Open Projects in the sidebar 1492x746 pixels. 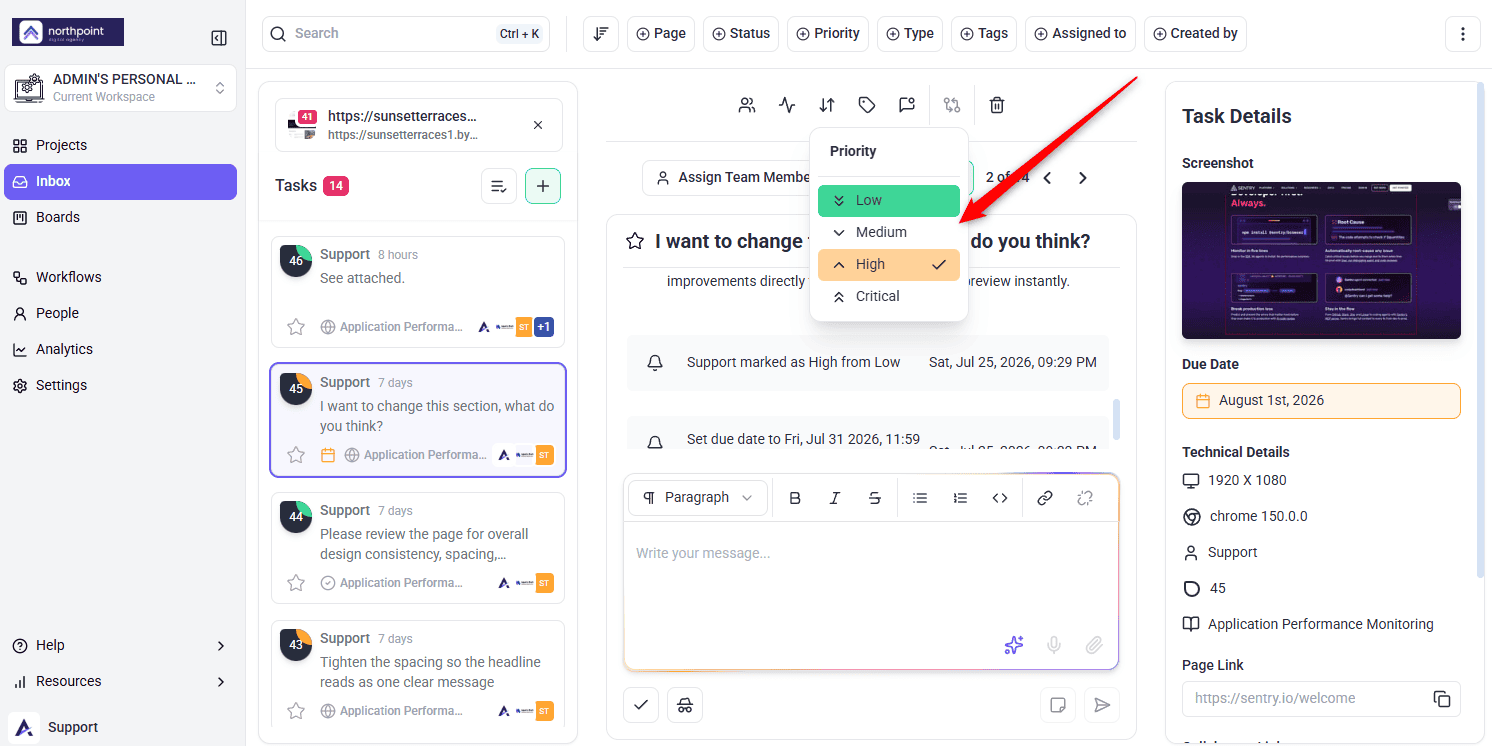121,145
